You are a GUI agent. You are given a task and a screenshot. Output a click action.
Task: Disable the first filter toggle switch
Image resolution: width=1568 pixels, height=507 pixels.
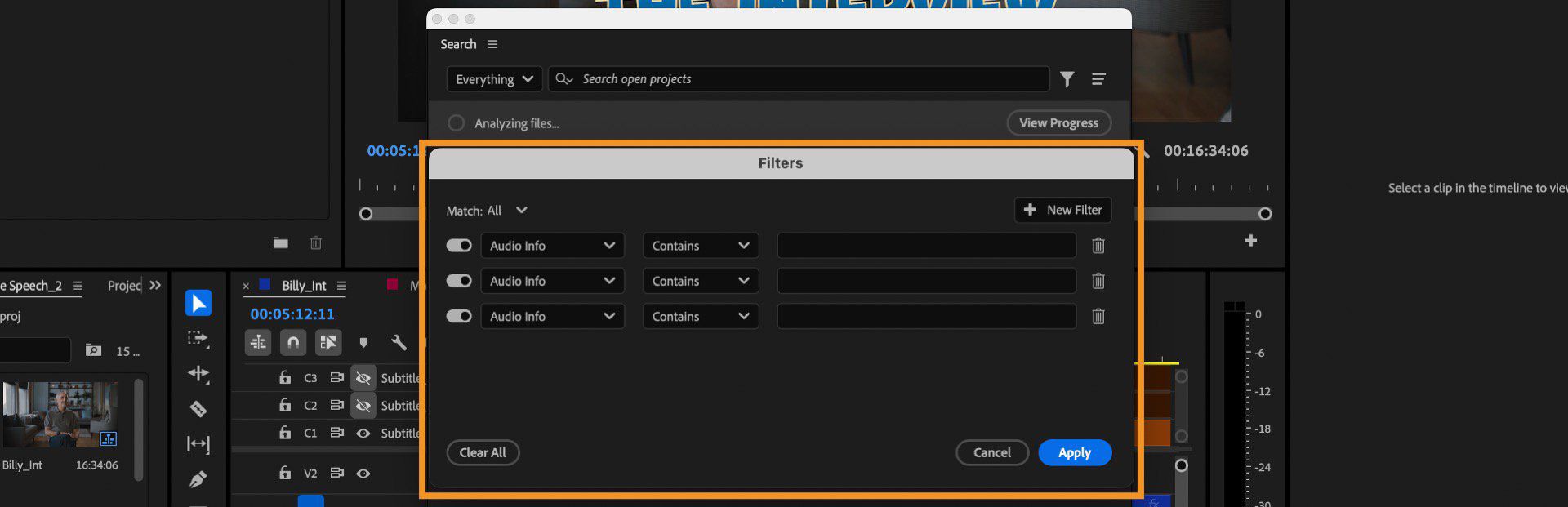[x=459, y=246]
